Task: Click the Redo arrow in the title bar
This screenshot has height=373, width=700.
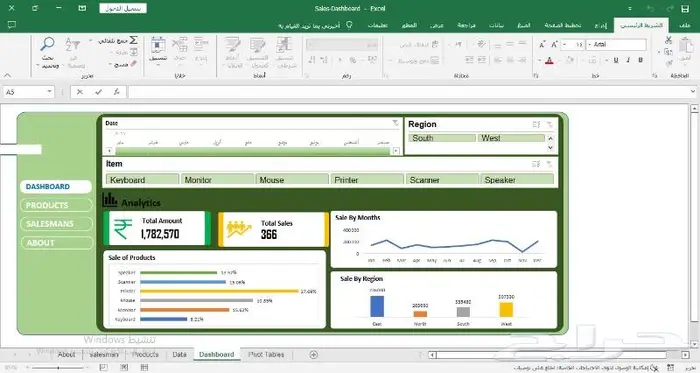Action: pyautogui.click(x=670, y=8)
